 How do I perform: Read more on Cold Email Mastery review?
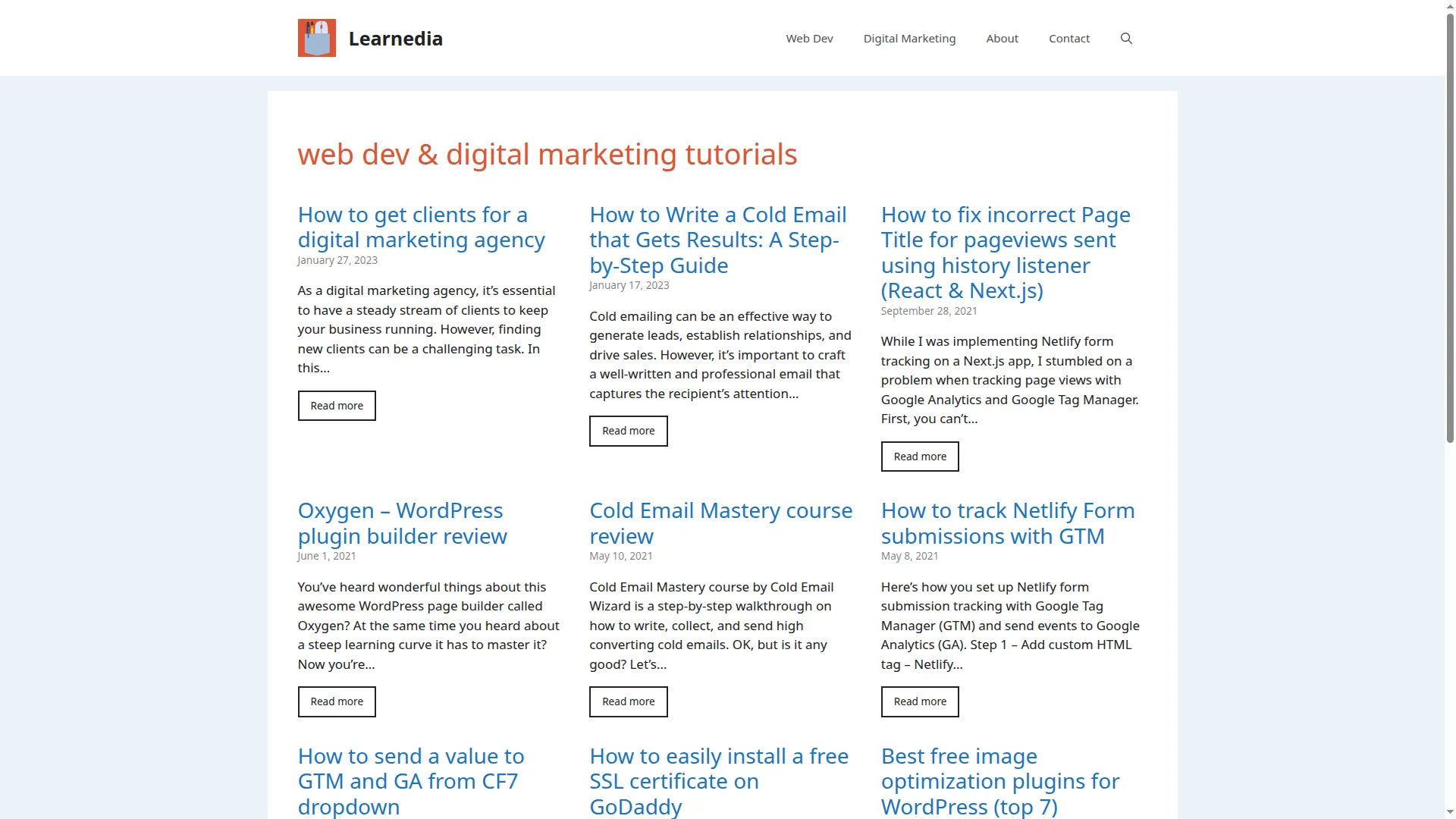click(x=628, y=701)
